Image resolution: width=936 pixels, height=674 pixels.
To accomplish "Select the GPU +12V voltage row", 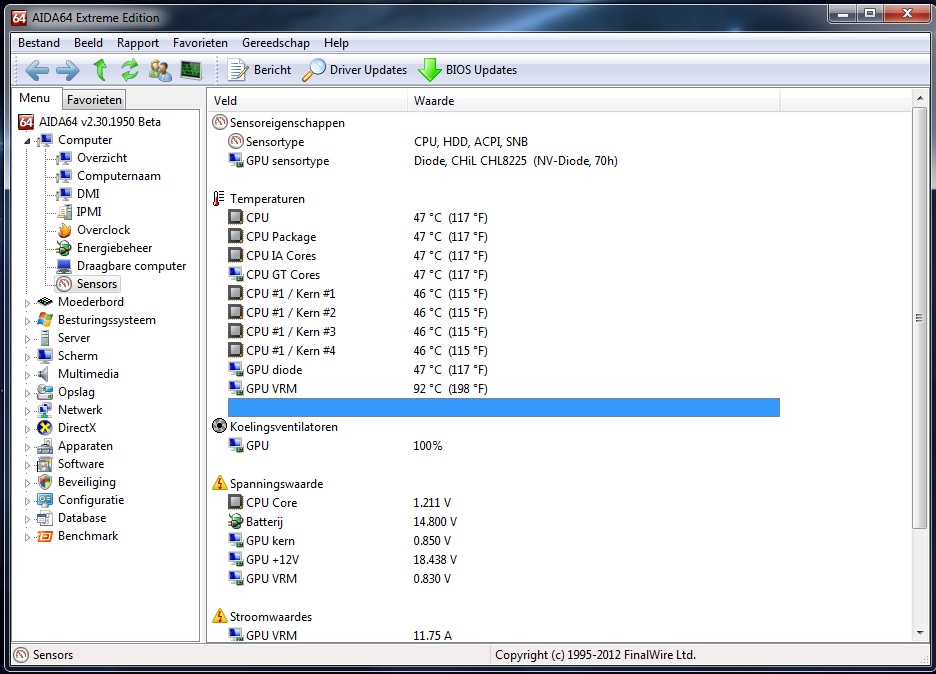I will (503, 559).
